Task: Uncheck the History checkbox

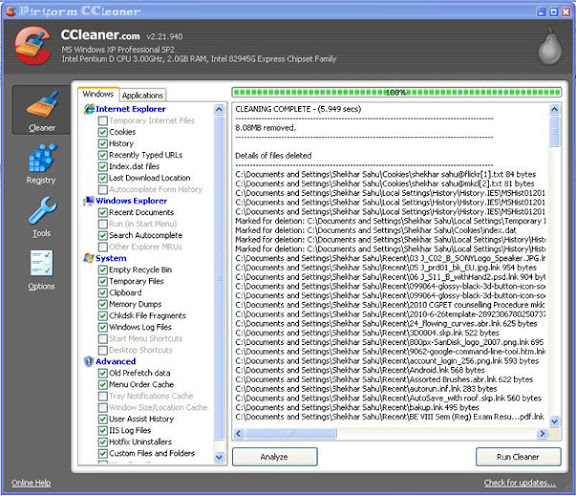Action: click(103, 143)
